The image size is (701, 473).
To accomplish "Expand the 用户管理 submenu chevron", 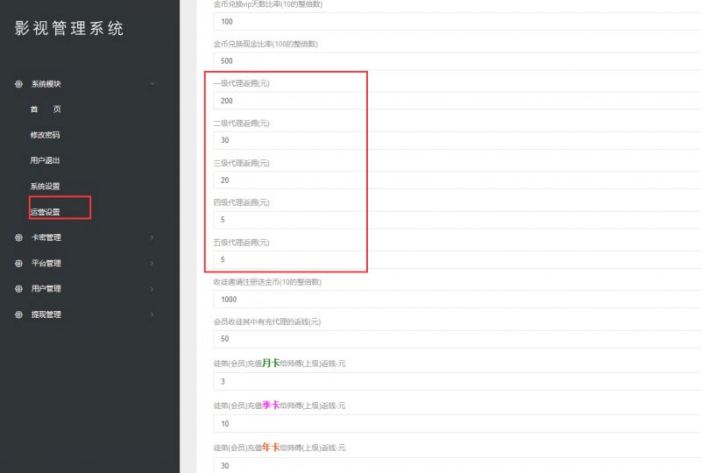I will pos(152,289).
